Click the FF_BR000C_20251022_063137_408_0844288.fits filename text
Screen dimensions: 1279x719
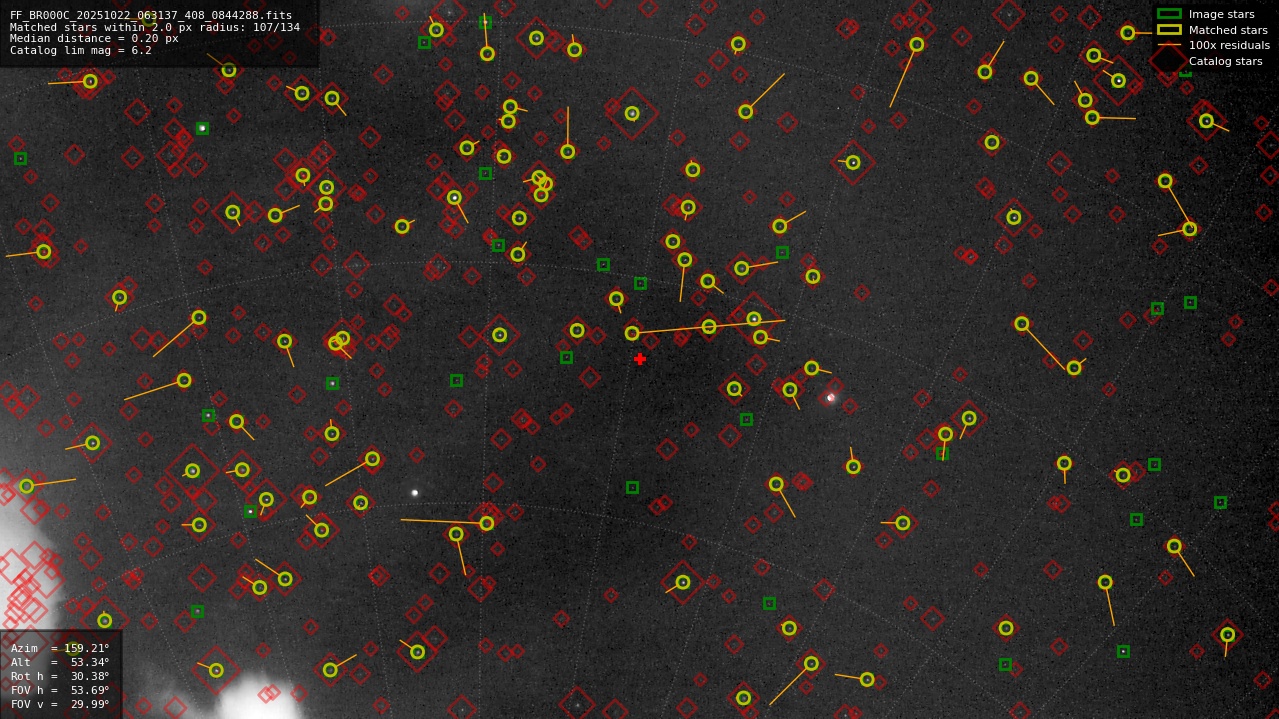(151, 15)
